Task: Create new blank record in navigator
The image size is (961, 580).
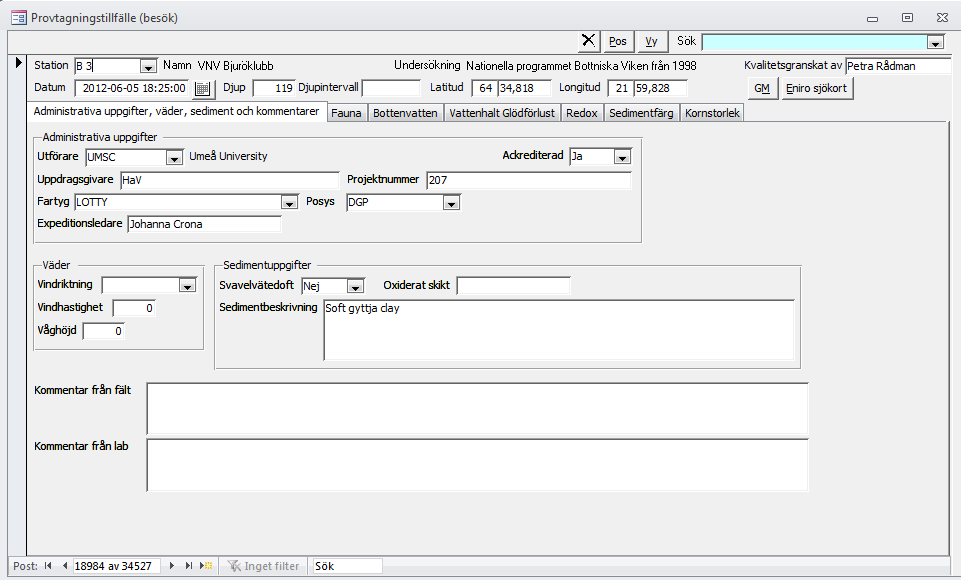Action: tap(206, 566)
